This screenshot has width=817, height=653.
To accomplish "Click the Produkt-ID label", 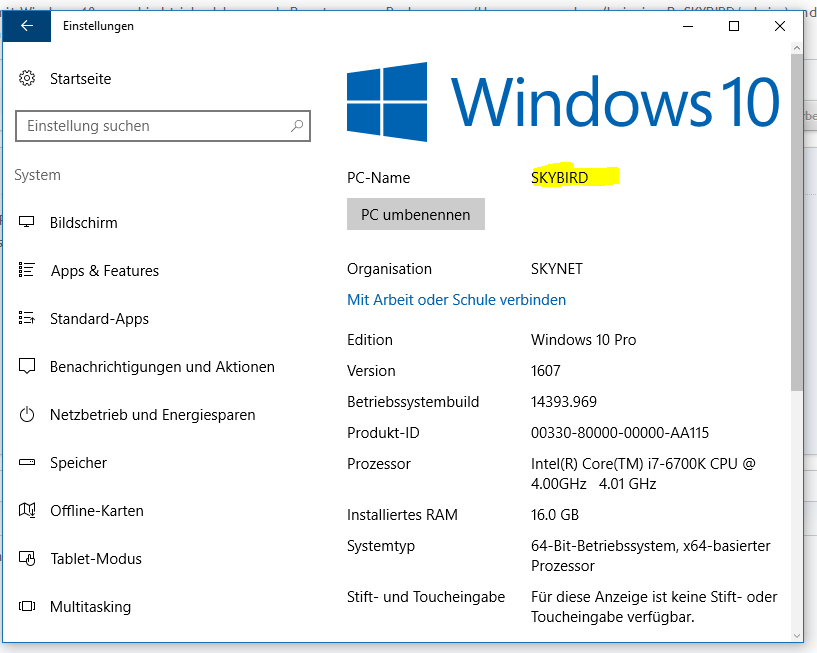I will point(383,433).
